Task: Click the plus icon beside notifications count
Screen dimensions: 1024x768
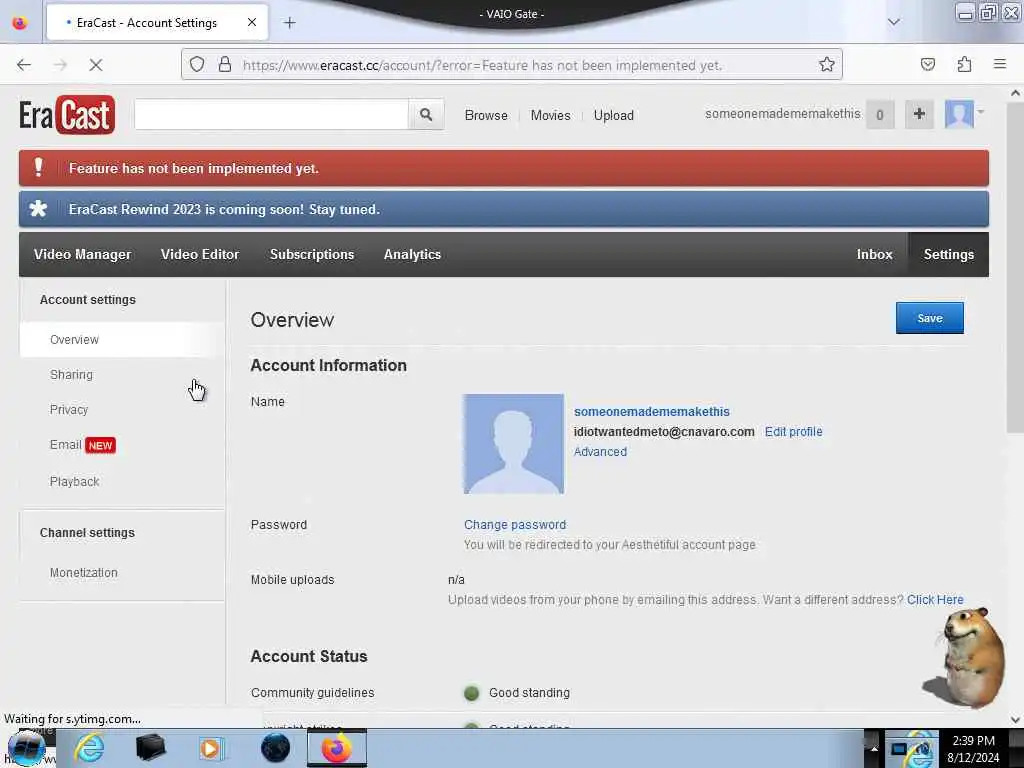Action: click(x=919, y=114)
